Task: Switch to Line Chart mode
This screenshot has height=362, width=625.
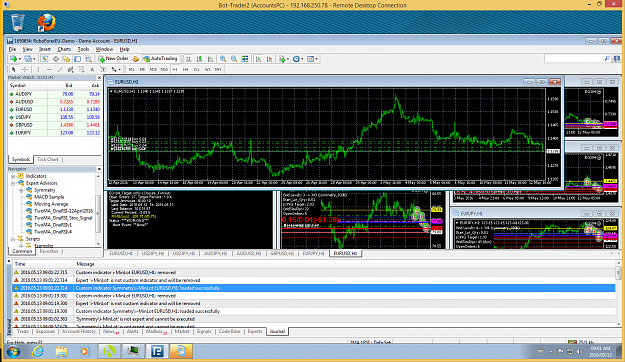Action: point(210,59)
